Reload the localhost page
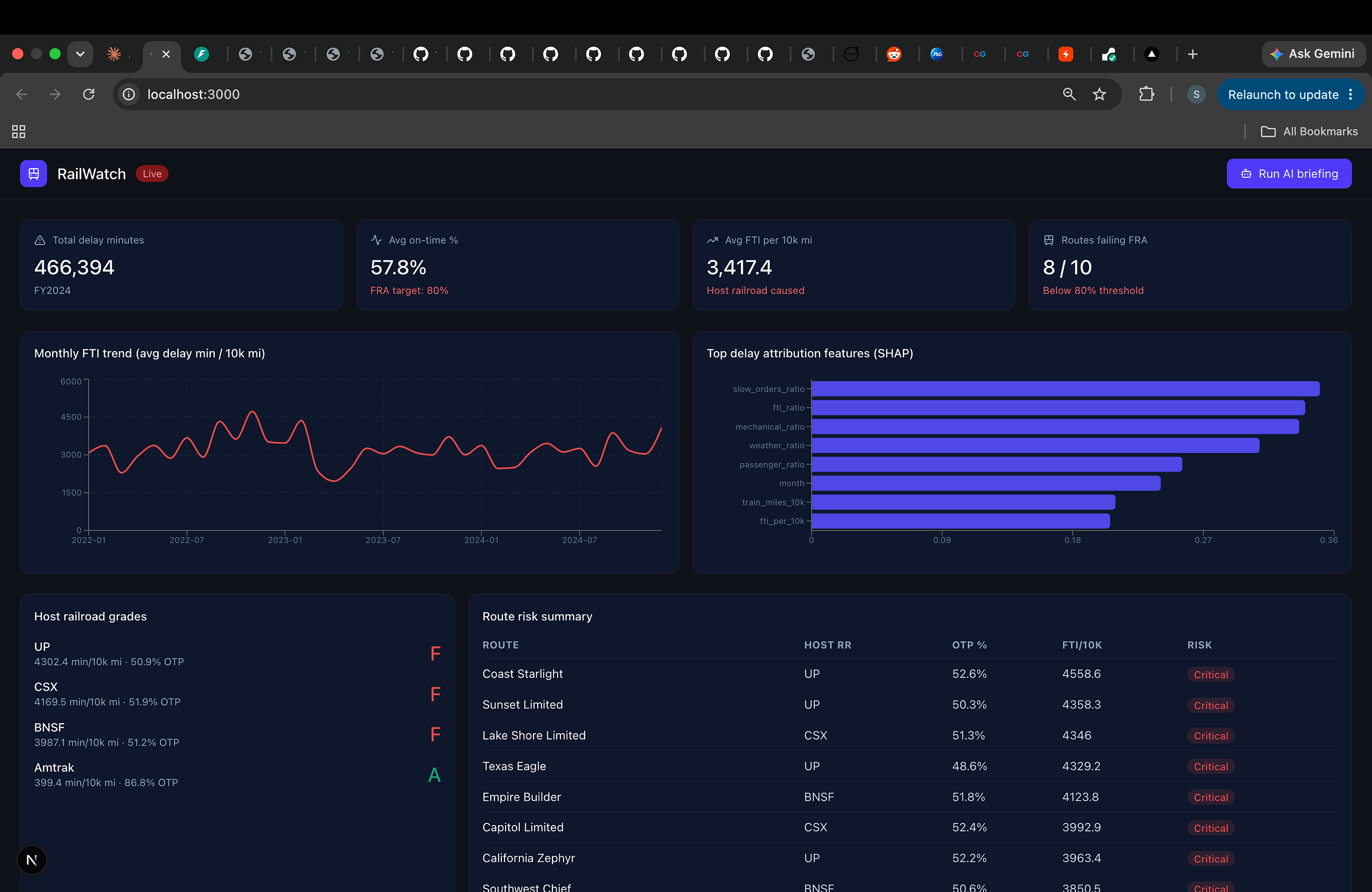The width and height of the screenshot is (1372, 892). 88,94
